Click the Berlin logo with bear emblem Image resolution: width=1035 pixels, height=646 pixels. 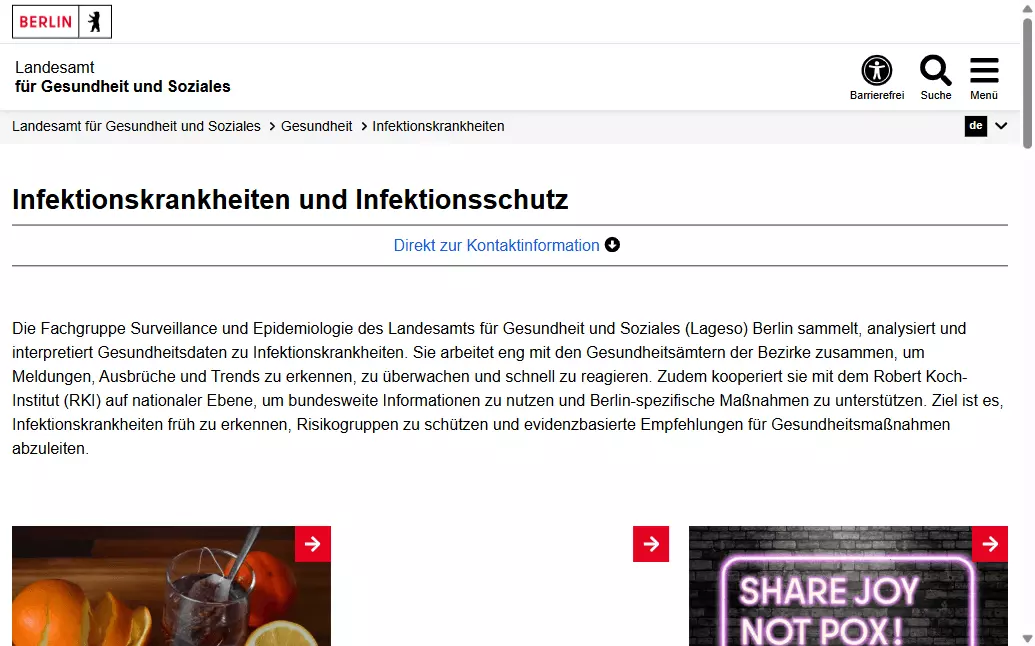click(x=62, y=22)
